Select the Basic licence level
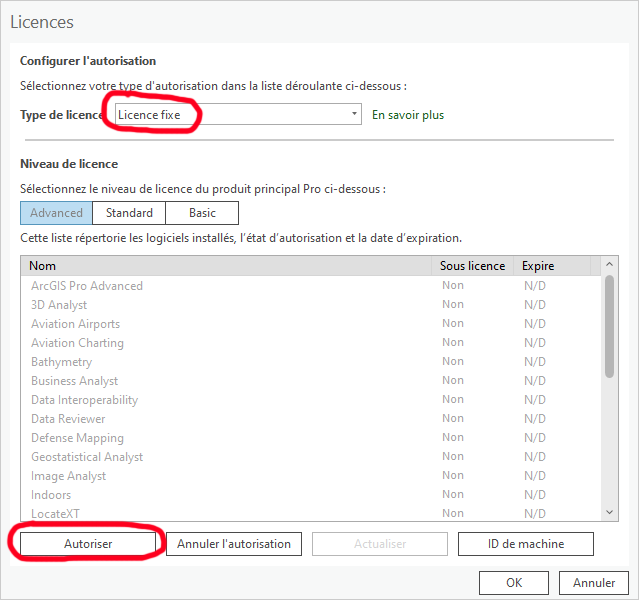Viewport: 639px width, 600px height. pos(202,213)
